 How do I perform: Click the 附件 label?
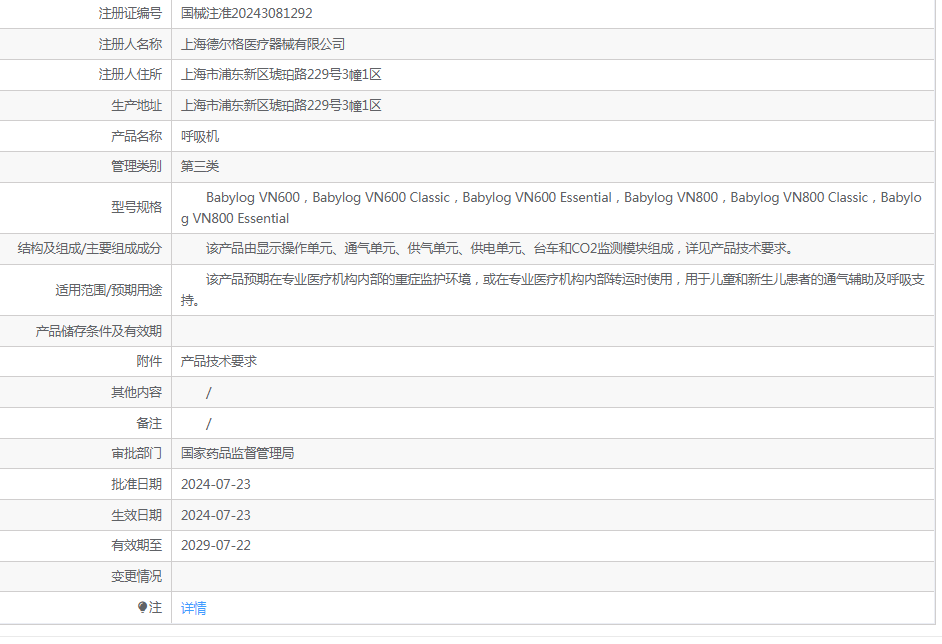point(149,361)
